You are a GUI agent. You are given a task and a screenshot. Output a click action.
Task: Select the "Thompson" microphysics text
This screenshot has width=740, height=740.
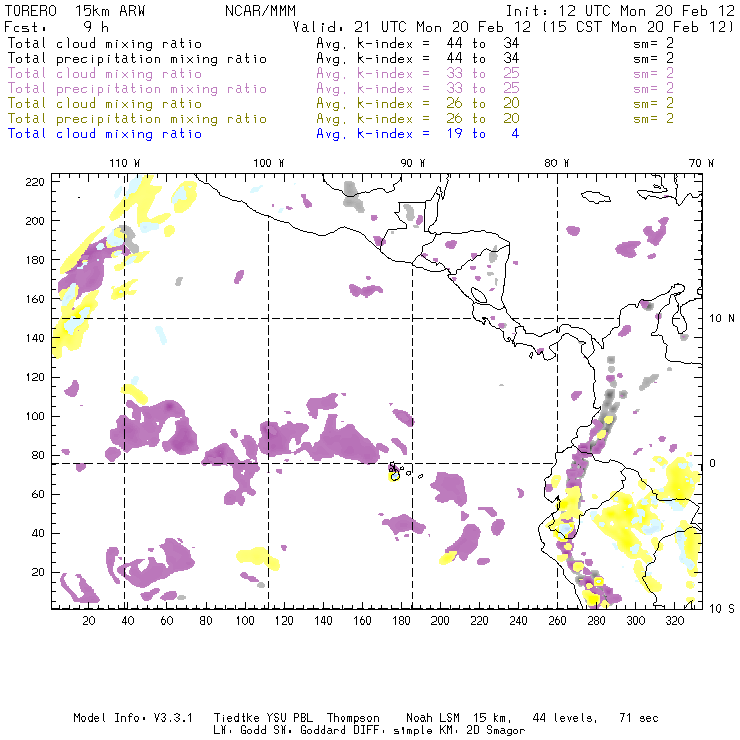pyautogui.click(x=353, y=718)
